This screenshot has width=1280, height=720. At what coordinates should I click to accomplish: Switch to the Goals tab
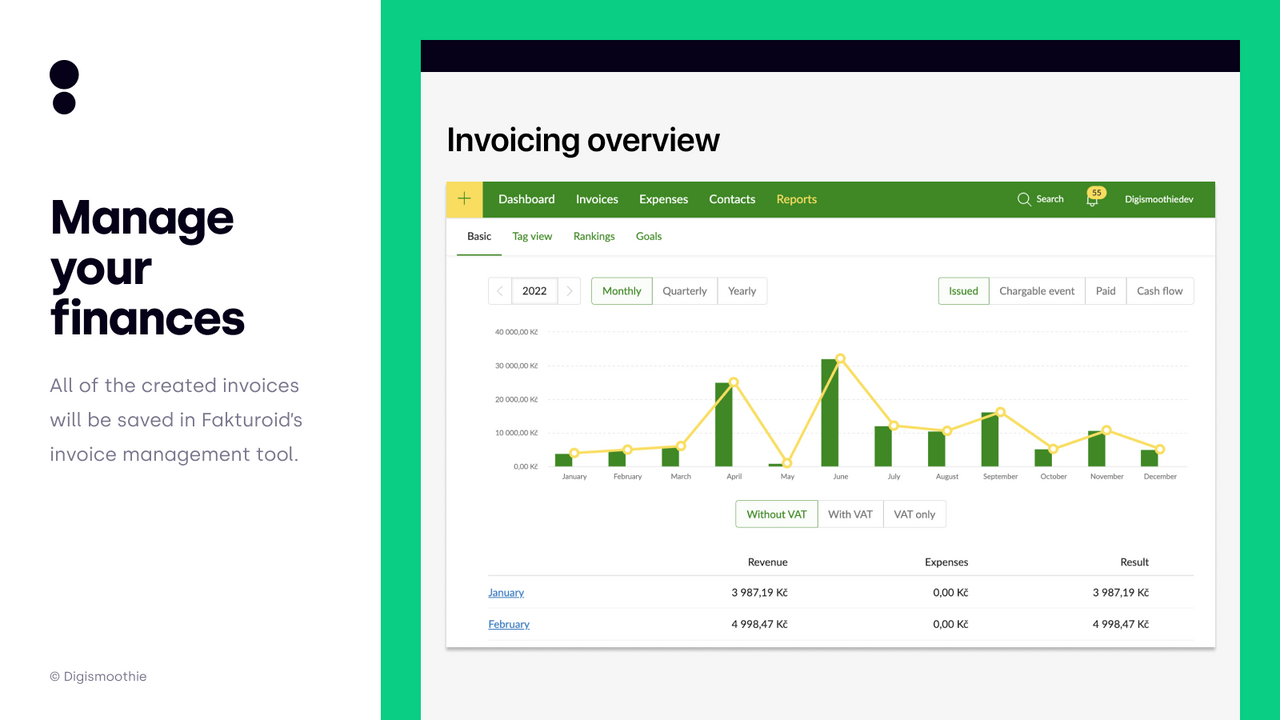pos(649,236)
